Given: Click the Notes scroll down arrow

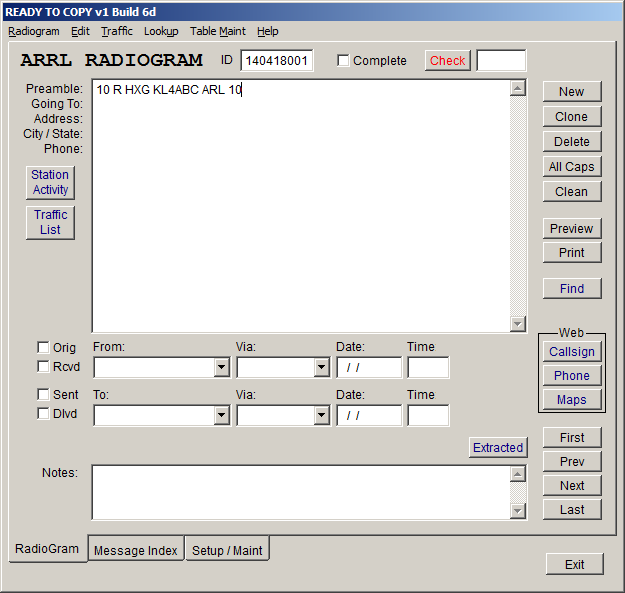Looking at the screenshot, I should point(518,511).
